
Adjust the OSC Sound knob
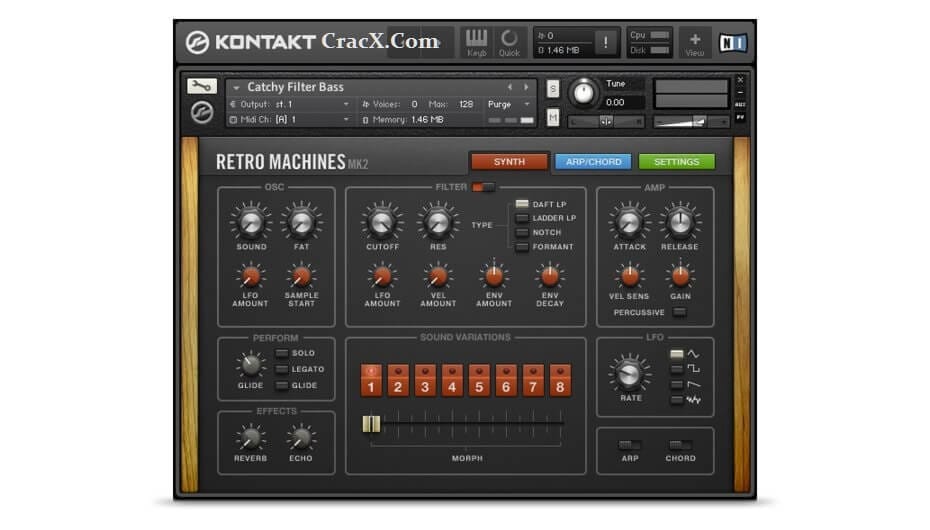(x=251, y=222)
